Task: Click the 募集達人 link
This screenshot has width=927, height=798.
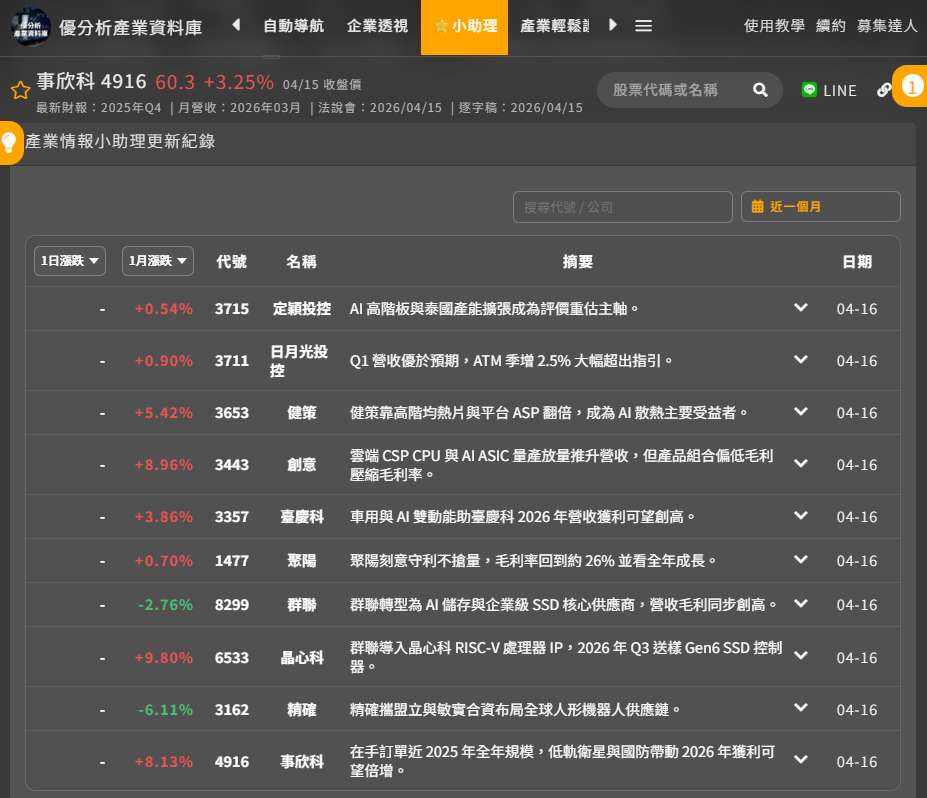Action: (886, 26)
